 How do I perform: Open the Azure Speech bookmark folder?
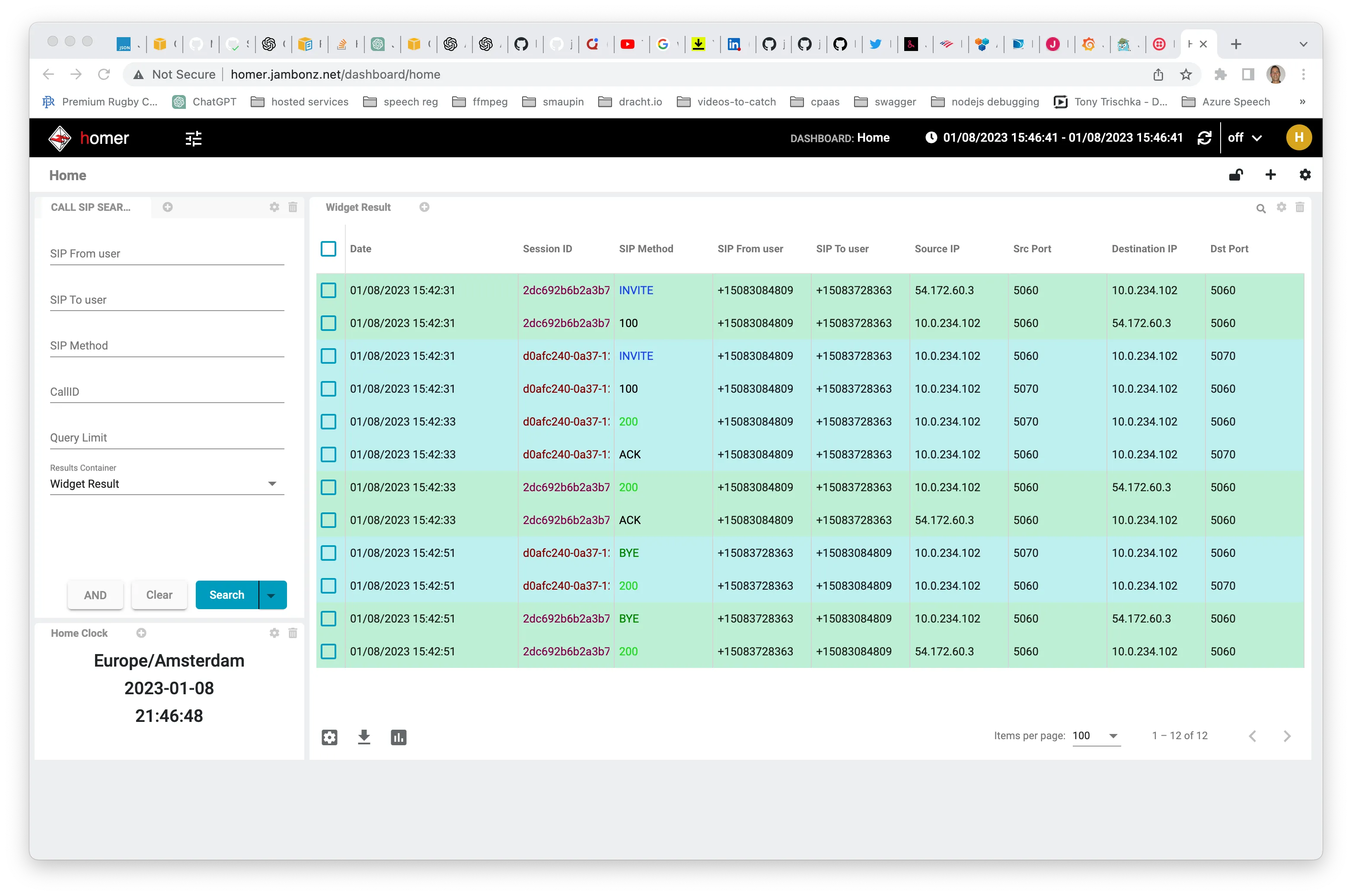1225,102
